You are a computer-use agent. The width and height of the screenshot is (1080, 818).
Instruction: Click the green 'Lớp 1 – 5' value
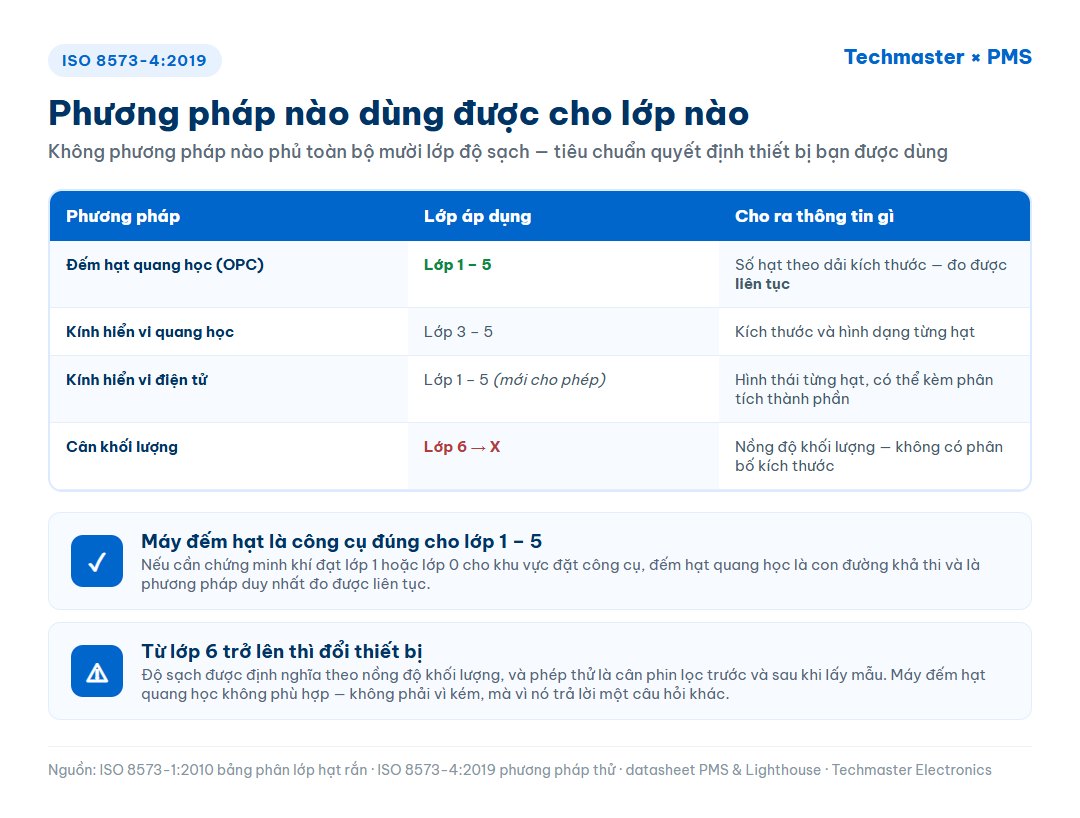(x=457, y=265)
